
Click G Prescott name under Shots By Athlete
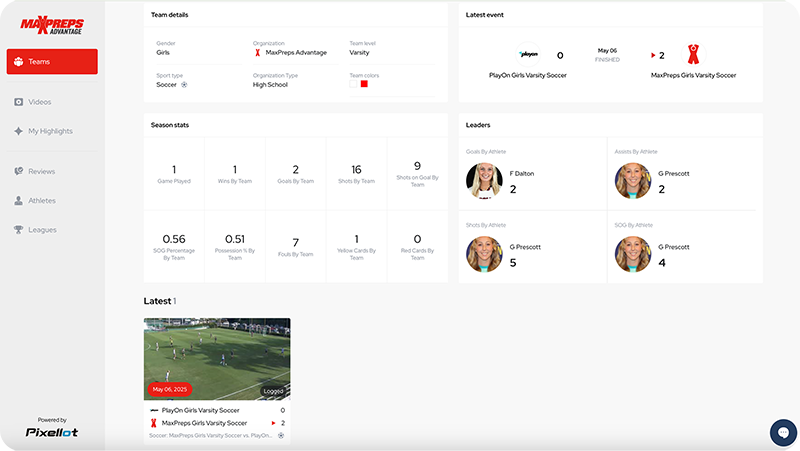click(x=525, y=247)
